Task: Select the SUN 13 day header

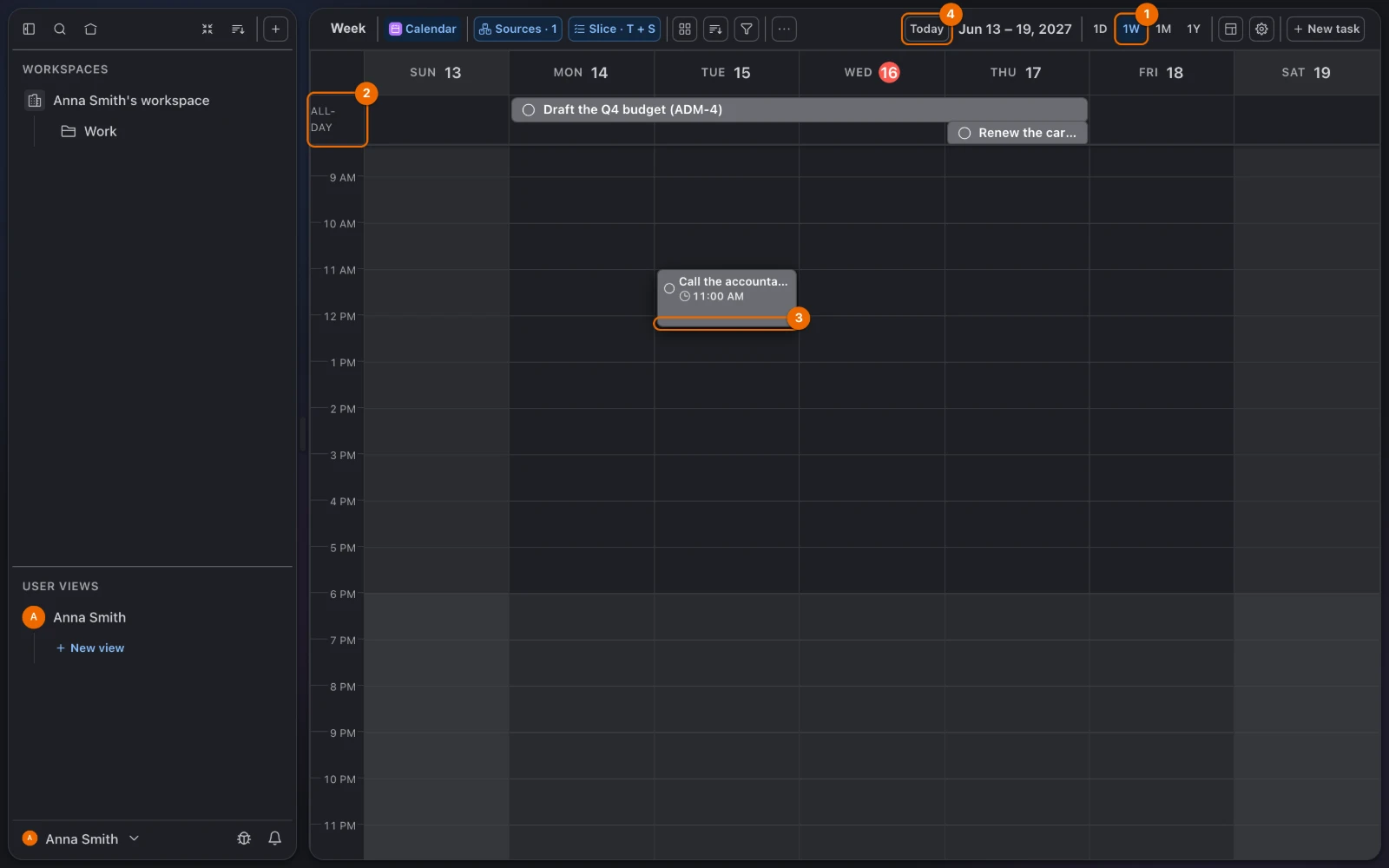Action: 436,73
